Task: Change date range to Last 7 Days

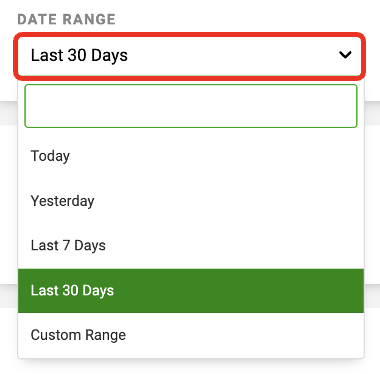Action: (x=191, y=246)
